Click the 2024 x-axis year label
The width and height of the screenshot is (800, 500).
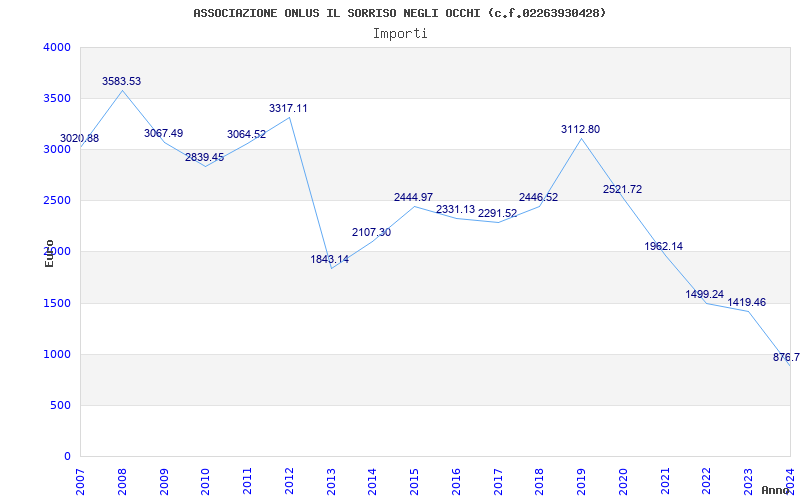tap(790, 481)
